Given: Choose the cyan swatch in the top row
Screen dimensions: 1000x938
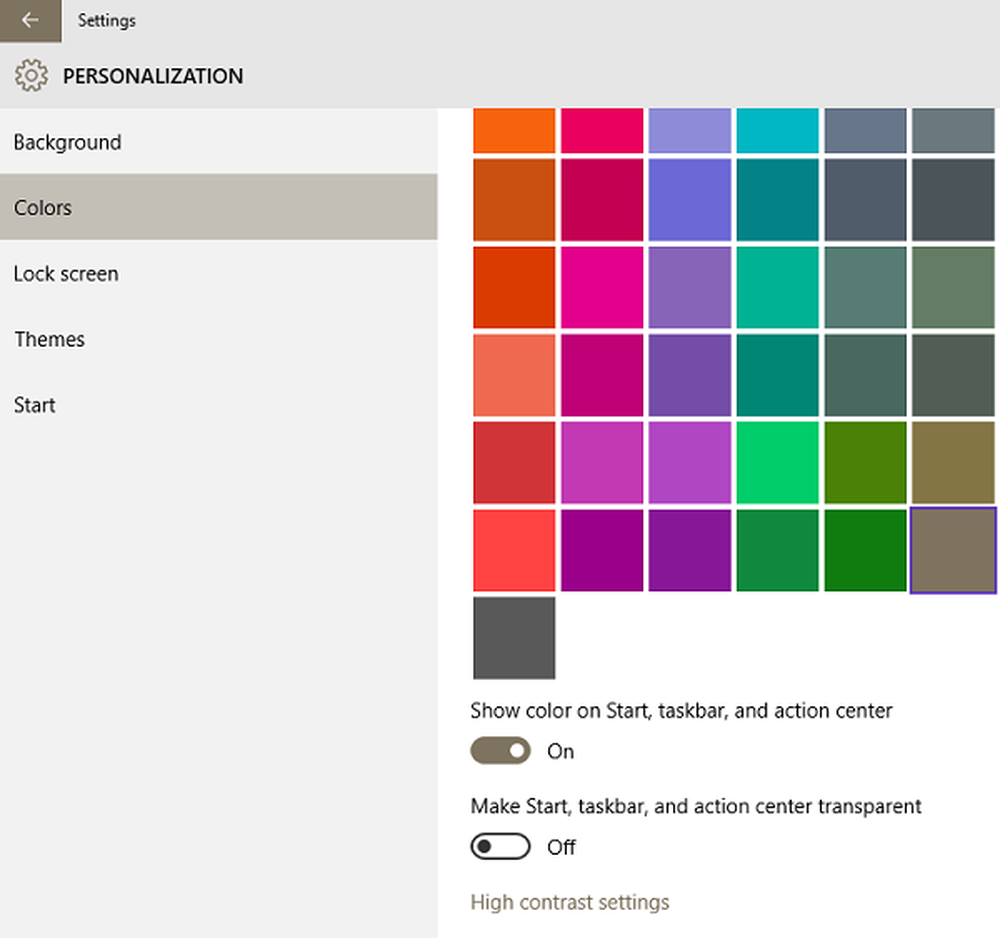Looking at the screenshot, I should [x=777, y=131].
